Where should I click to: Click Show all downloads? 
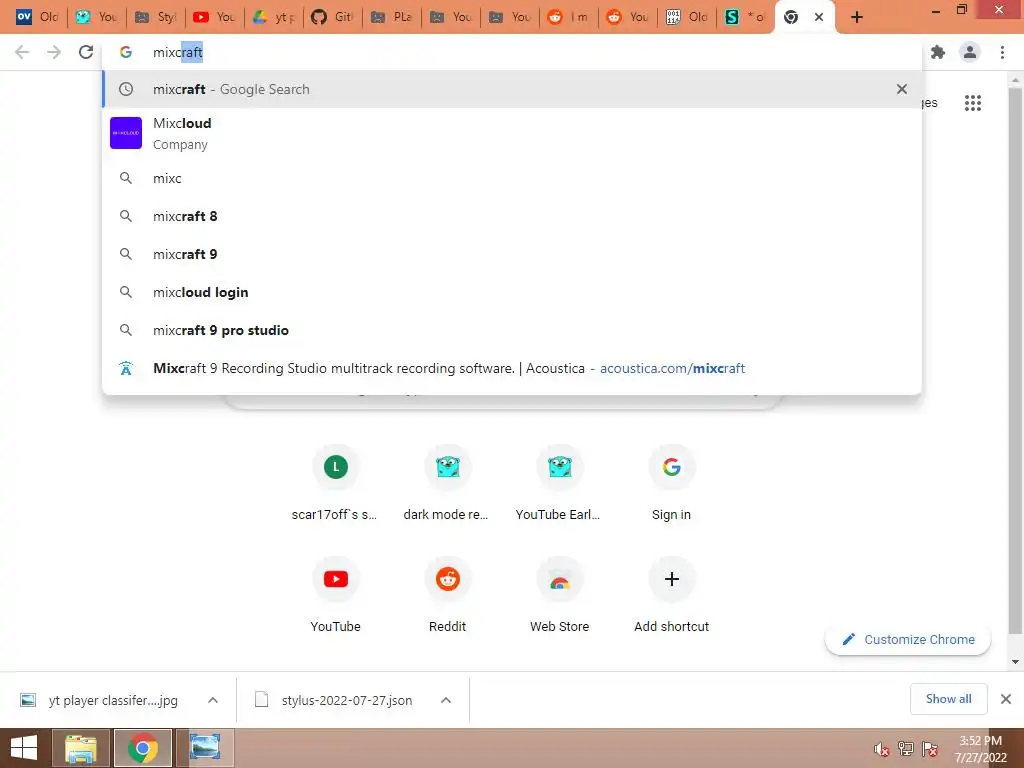[948, 699]
